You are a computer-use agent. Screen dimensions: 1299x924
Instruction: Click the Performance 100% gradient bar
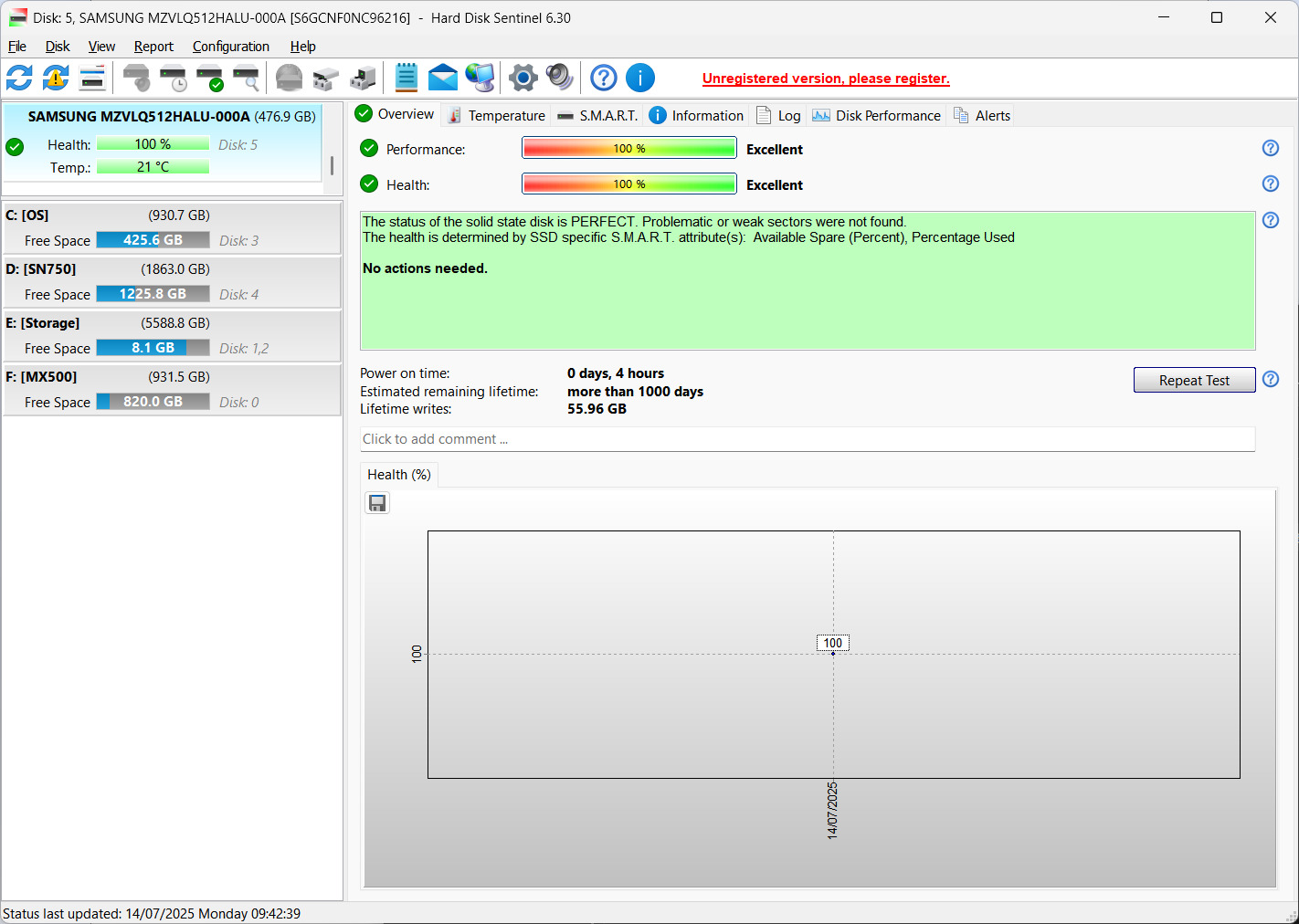point(629,148)
